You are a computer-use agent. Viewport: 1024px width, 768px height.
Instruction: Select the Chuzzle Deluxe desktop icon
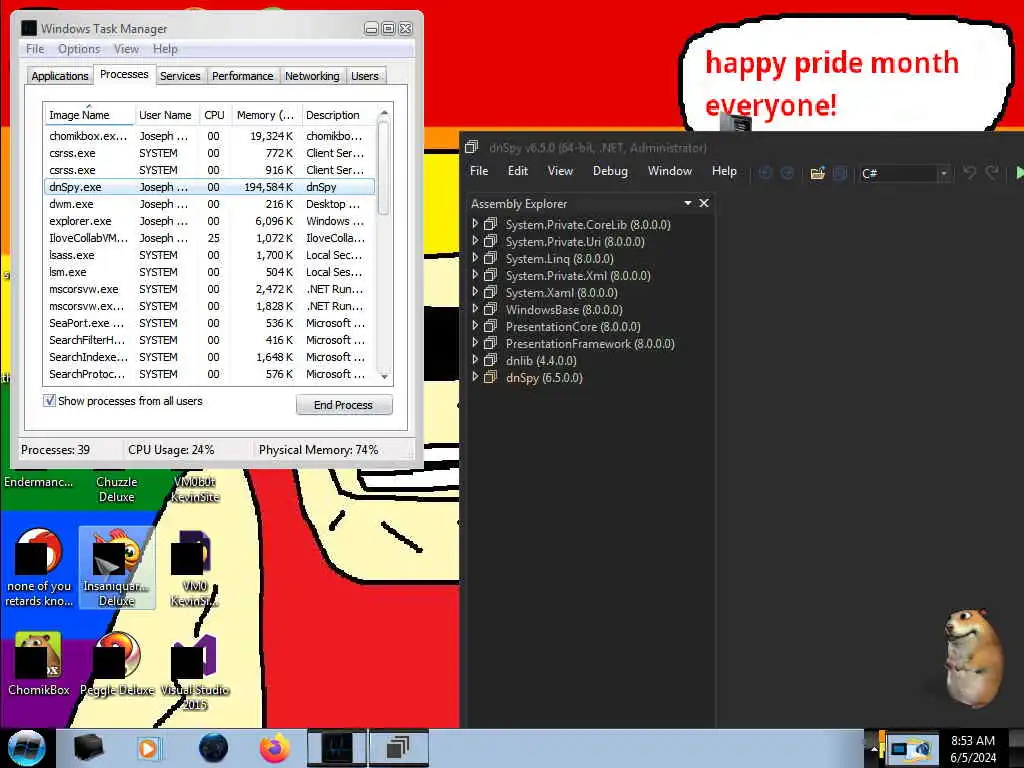point(117,489)
